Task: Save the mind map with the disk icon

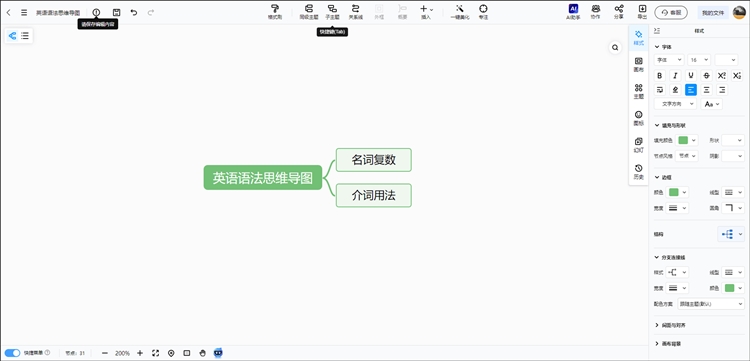Action: tap(116, 12)
